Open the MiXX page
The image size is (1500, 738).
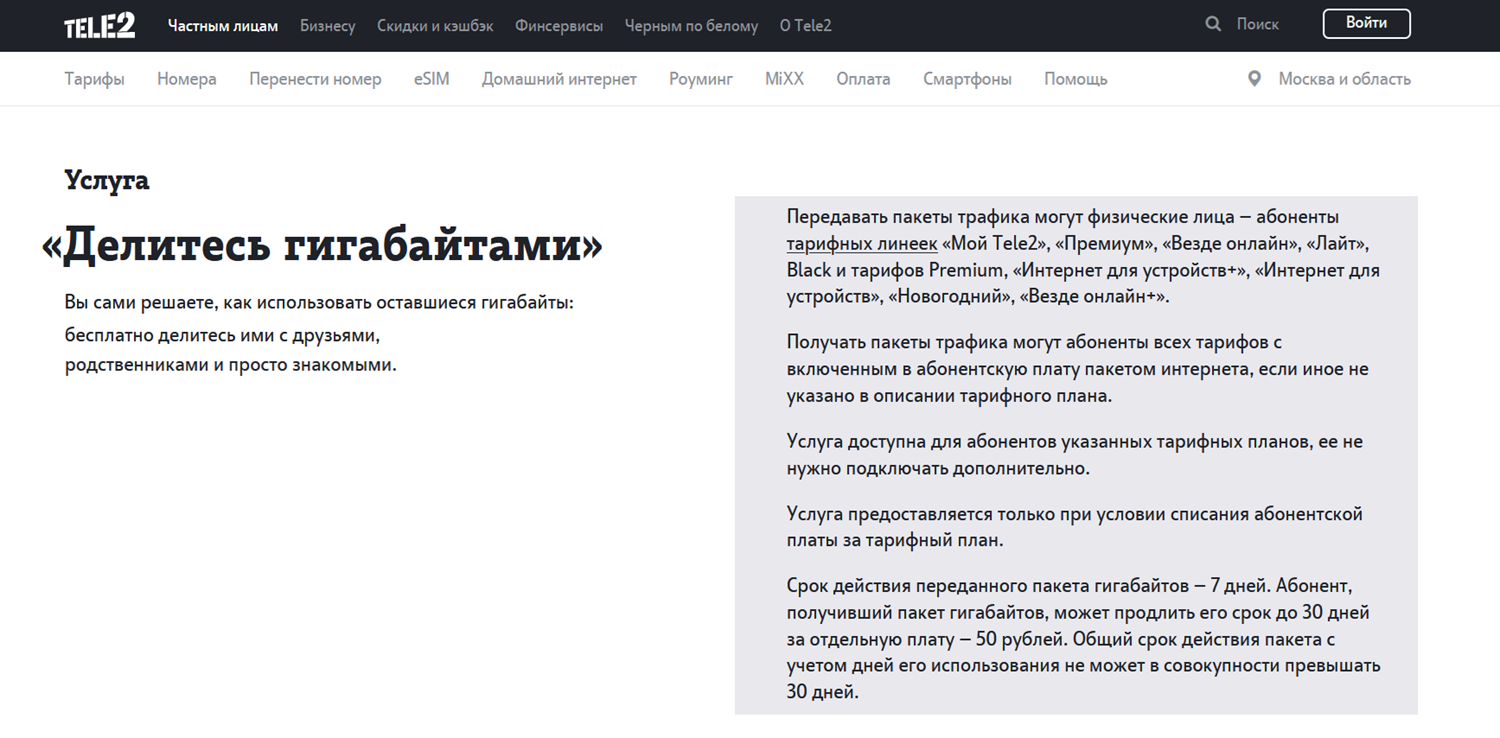pos(785,79)
